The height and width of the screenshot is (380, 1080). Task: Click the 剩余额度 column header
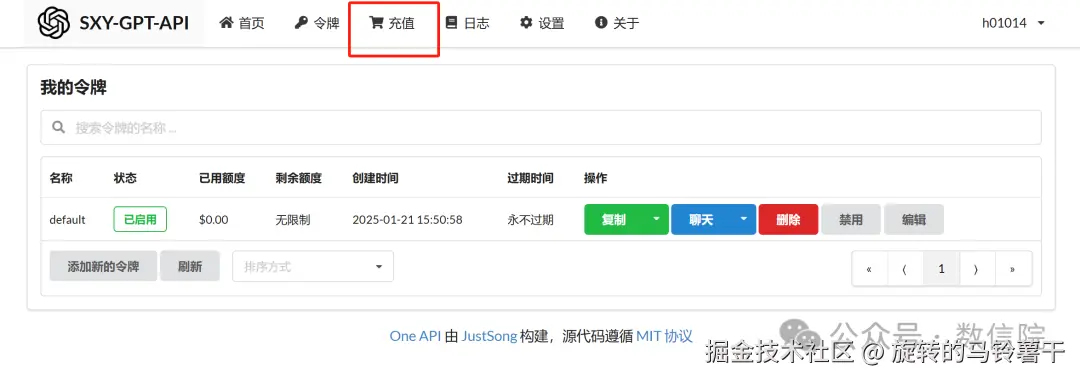(298, 178)
